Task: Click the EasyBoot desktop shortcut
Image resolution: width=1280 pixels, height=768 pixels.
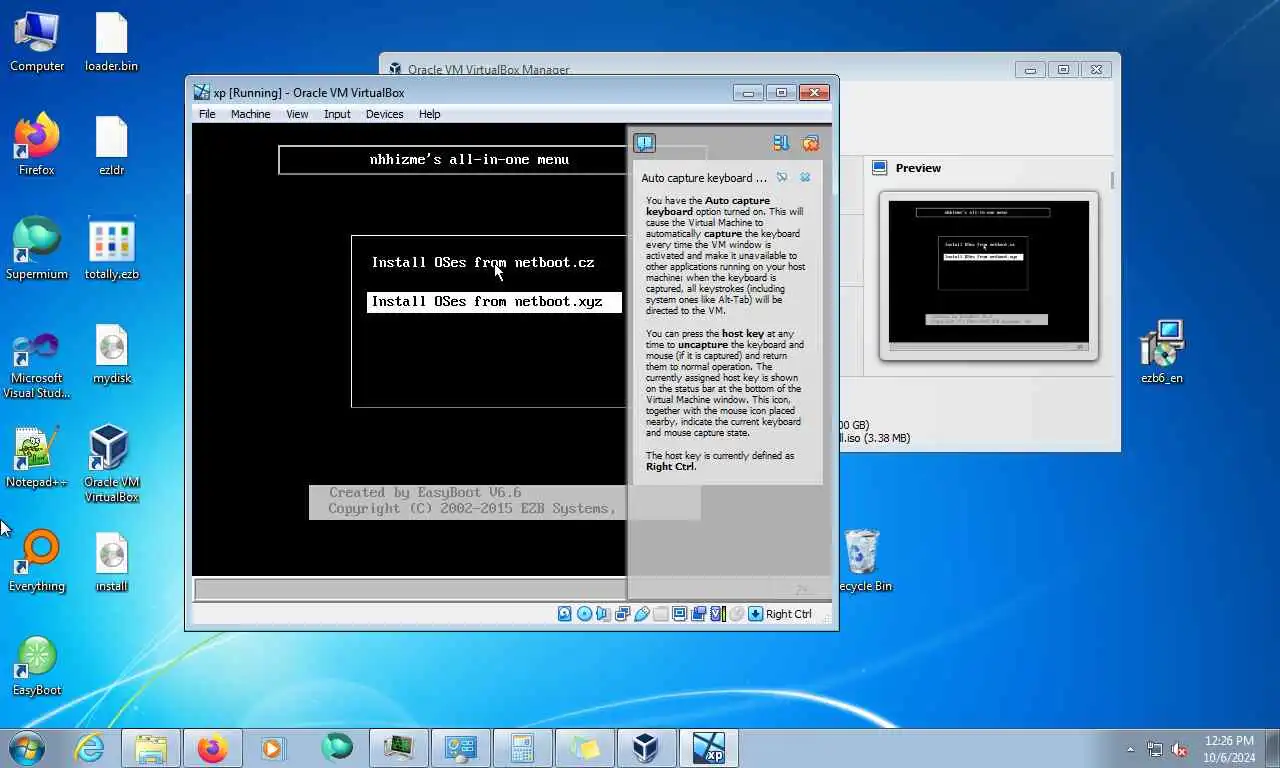Action: (37, 666)
